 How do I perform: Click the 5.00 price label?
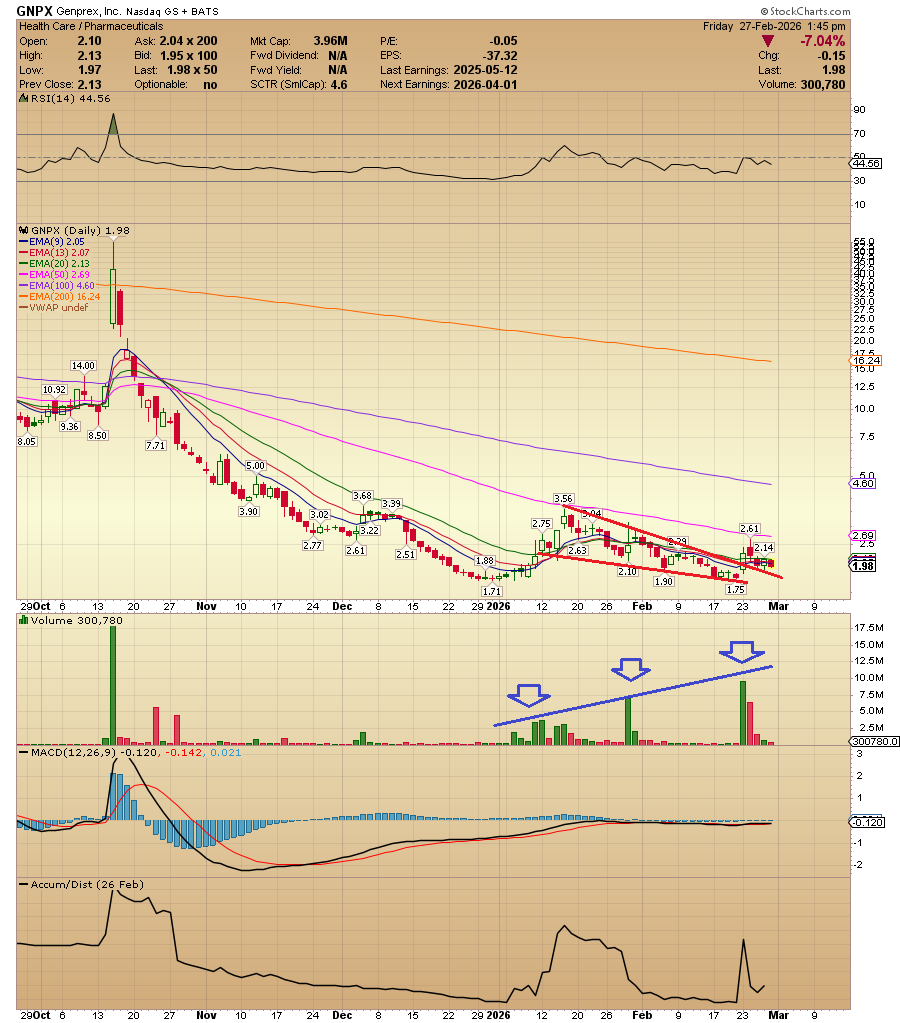(x=255, y=466)
